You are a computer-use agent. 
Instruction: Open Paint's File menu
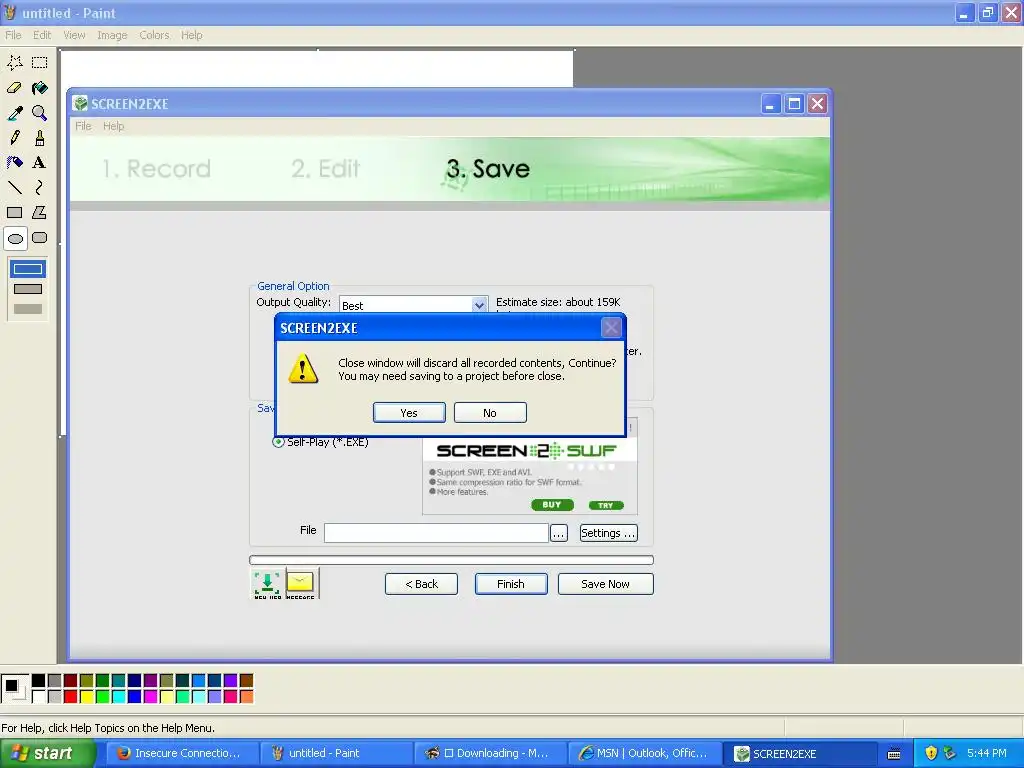click(13, 35)
